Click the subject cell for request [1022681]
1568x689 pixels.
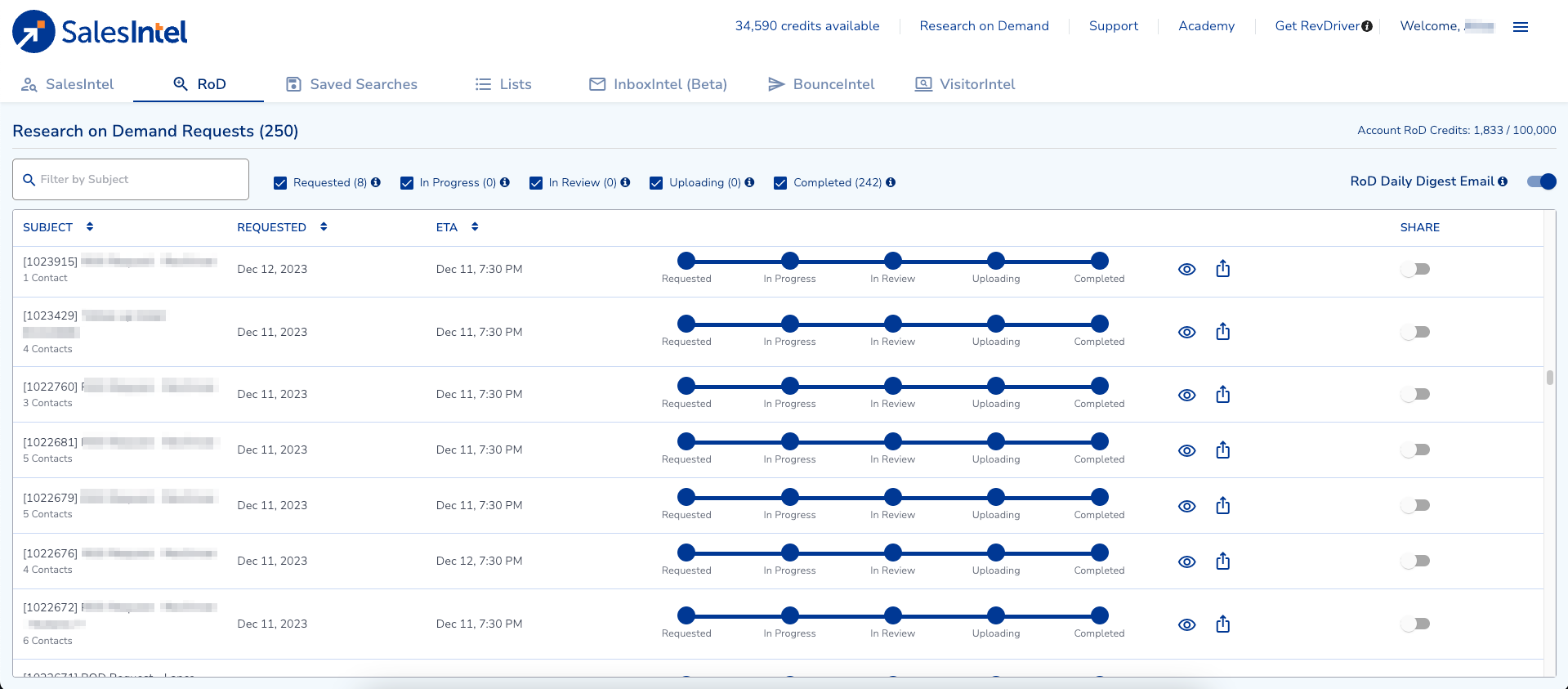pos(121,450)
